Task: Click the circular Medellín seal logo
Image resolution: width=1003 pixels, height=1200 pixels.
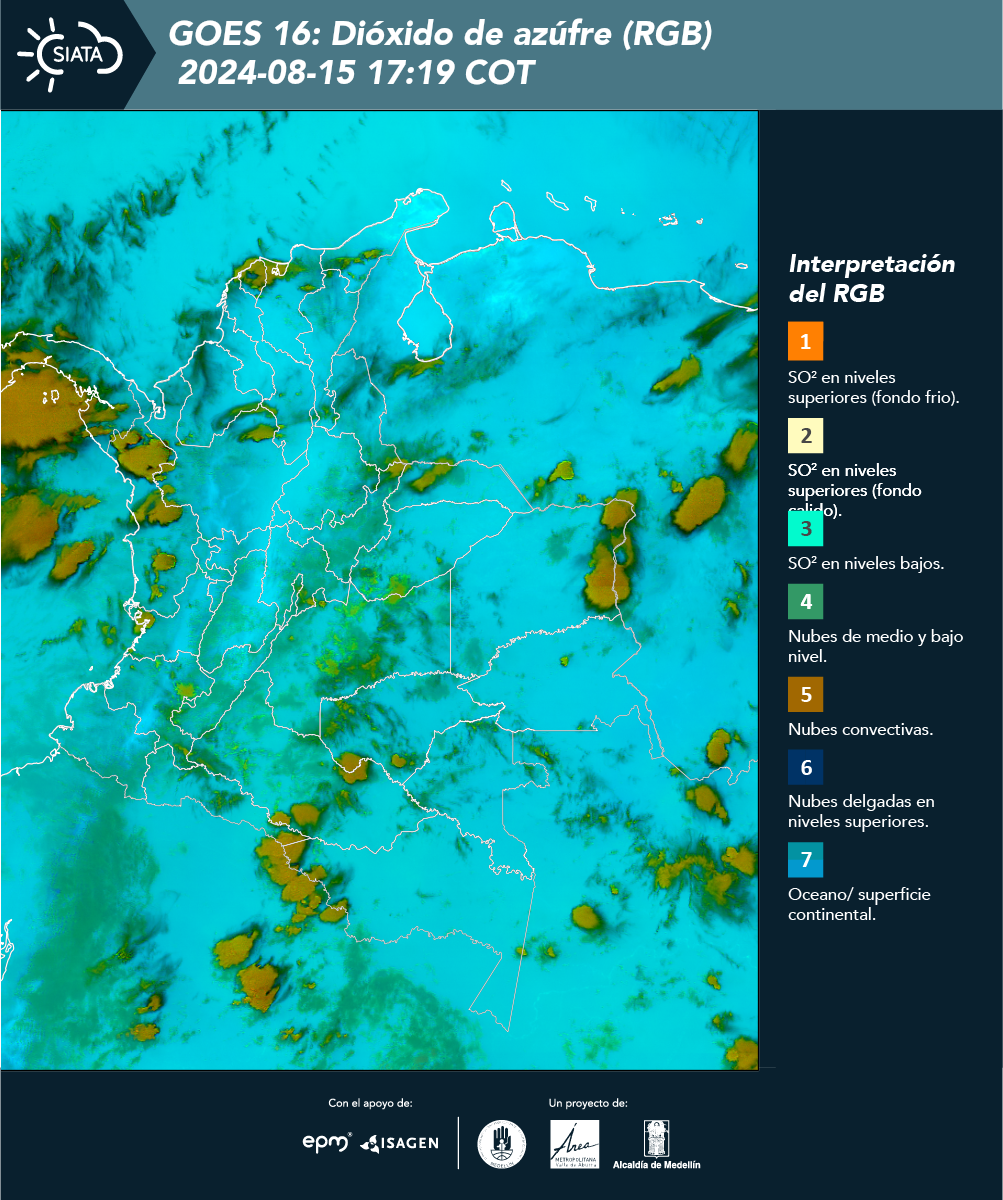Action: point(502,1144)
